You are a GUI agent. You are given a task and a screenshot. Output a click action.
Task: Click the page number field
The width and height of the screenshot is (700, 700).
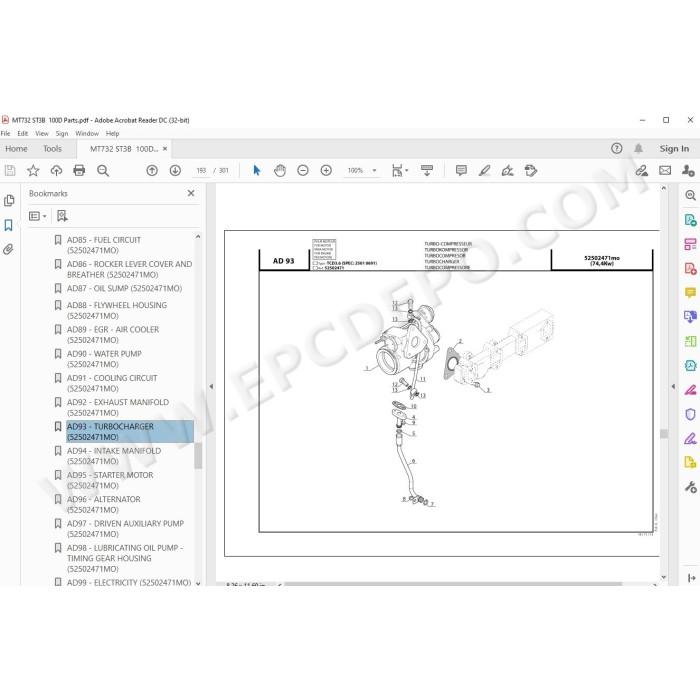[x=201, y=171]
